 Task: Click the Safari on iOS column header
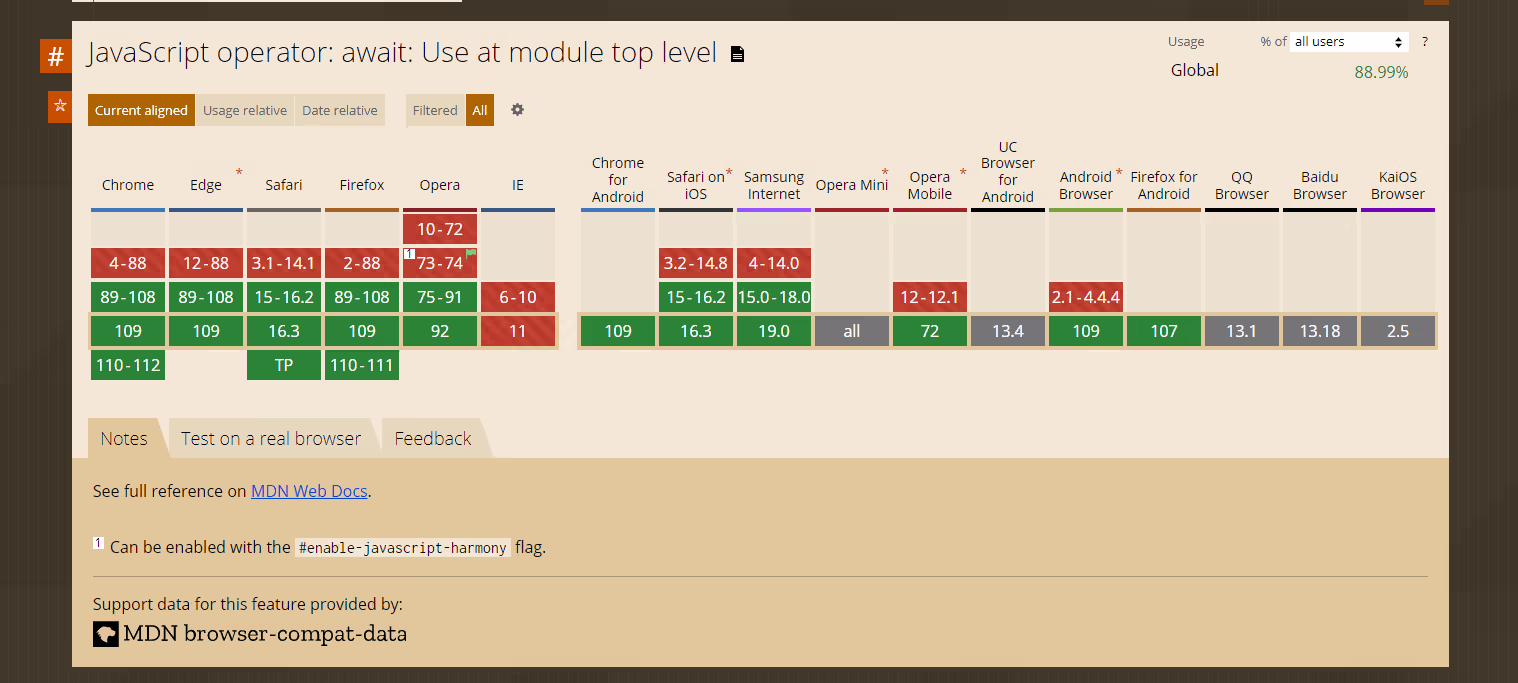[696, 185]
